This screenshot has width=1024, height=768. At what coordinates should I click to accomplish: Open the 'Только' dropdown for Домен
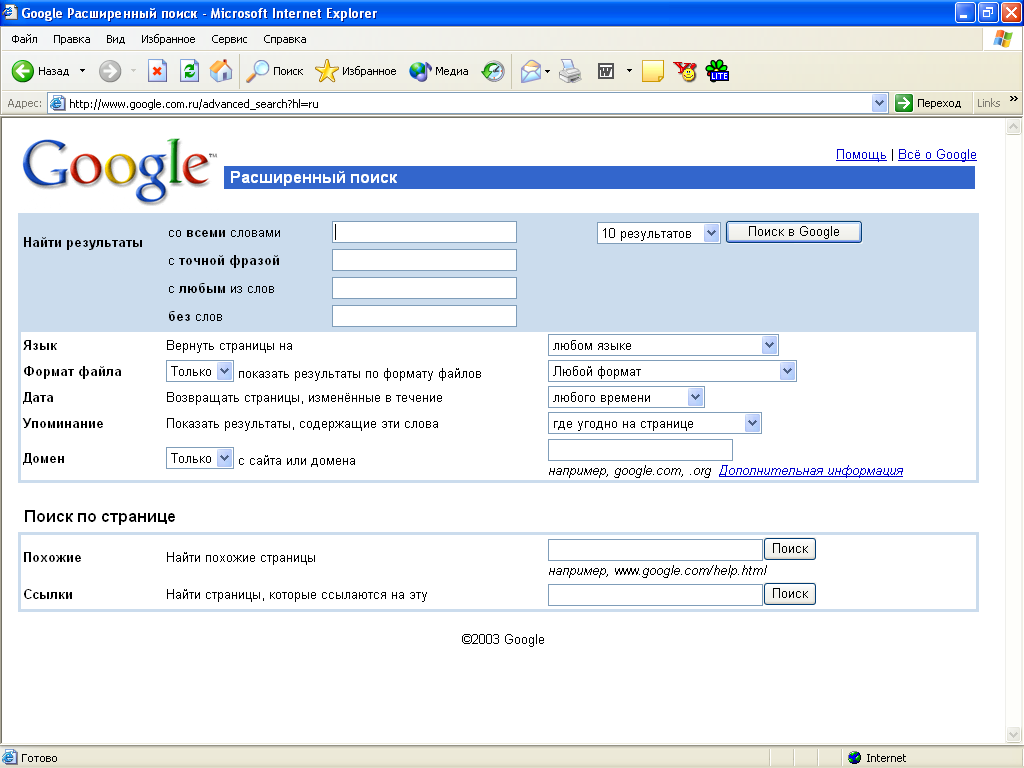click(199, 458)
